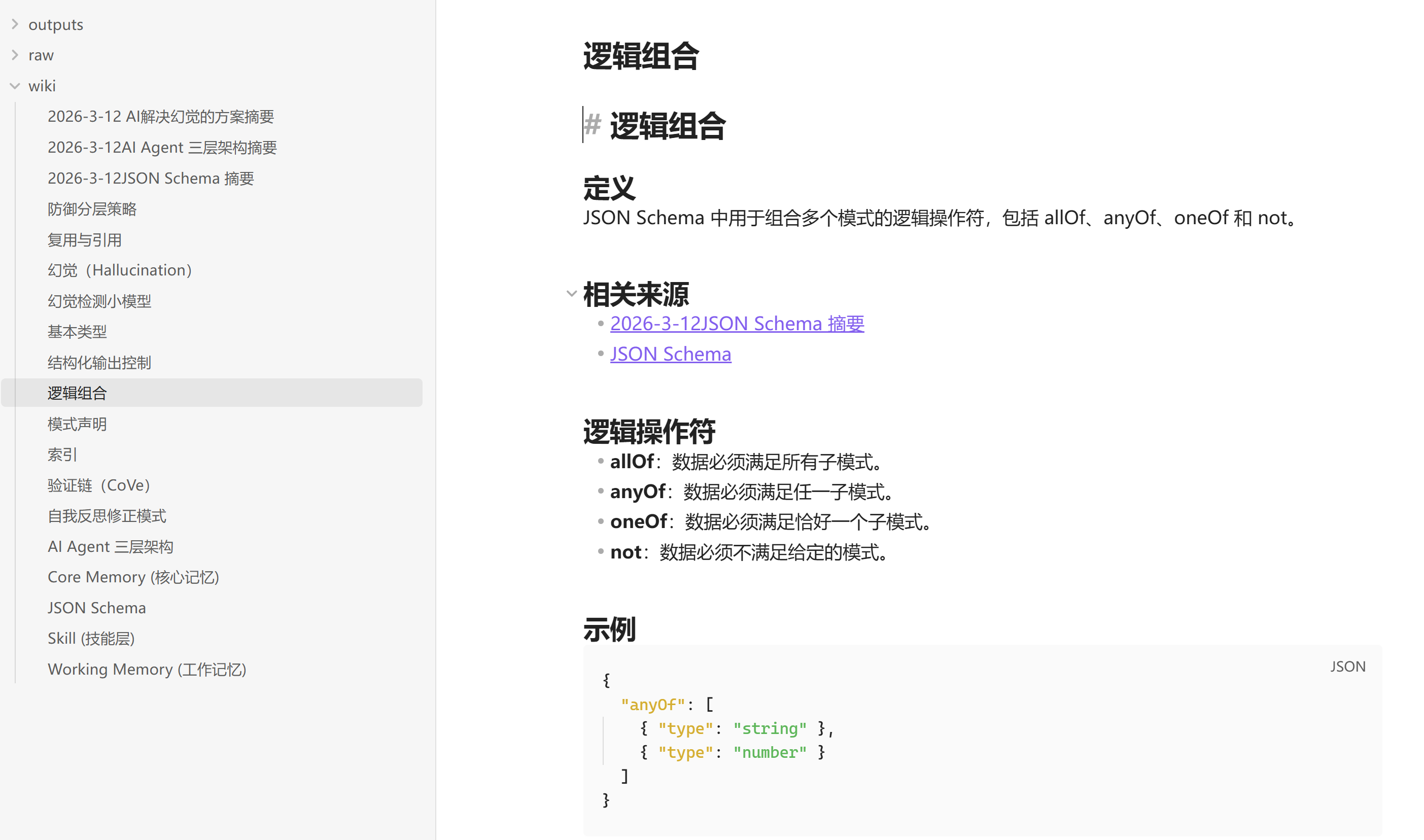Select the 幻觉（Hallucination）note in sidebar

coord(119,270)
